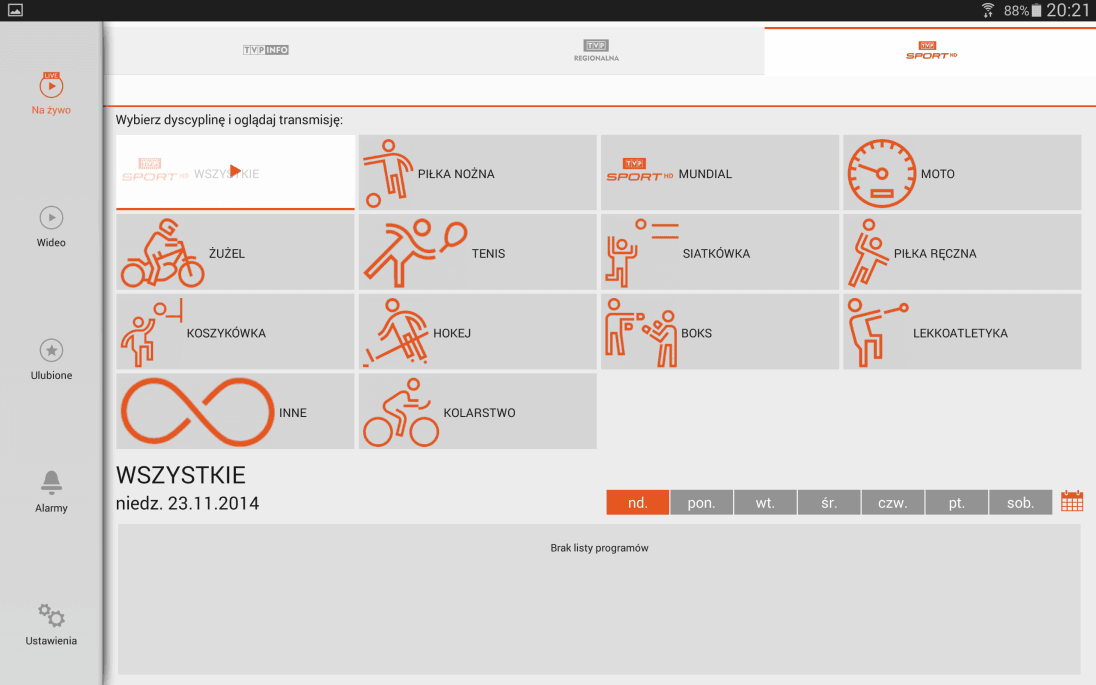Screen dimensions: 1096x685
Task: Choose the Tenis discipline tile
Action: click(x=477, y=253)
